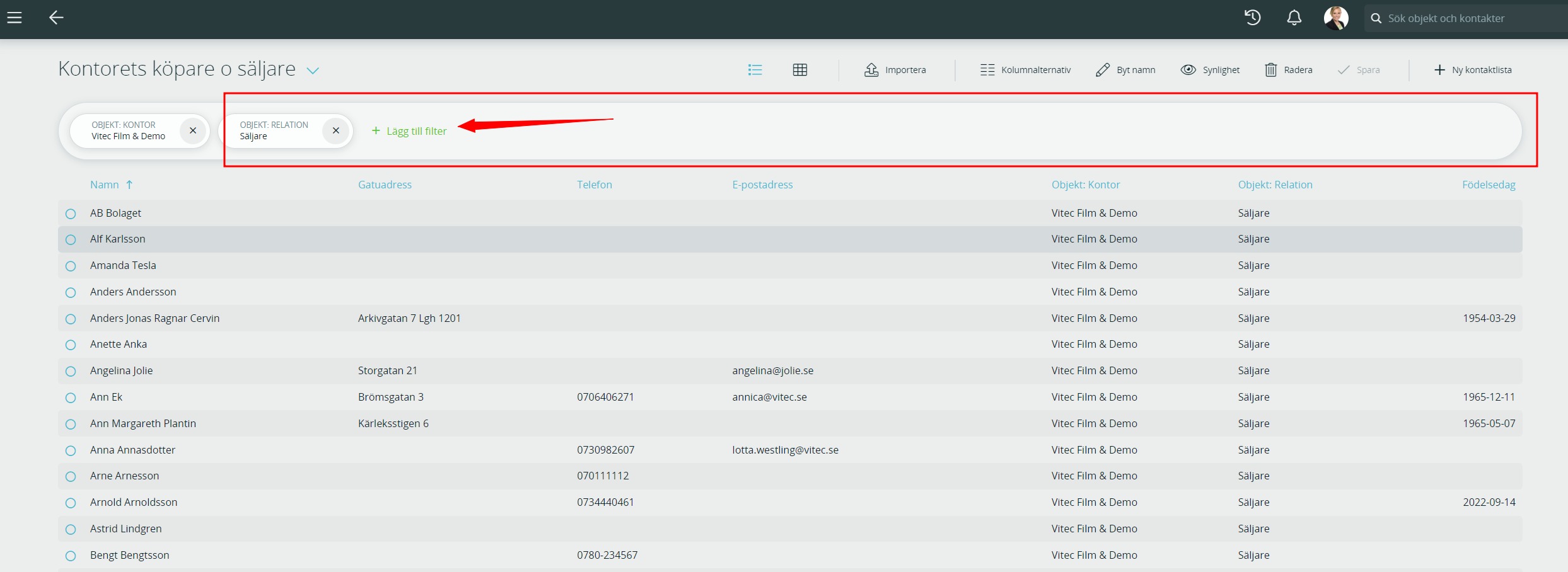Viewport: 1568px width, 572px height.
Task: Create a Ny kontaktlista
Action: (1473, 70)
